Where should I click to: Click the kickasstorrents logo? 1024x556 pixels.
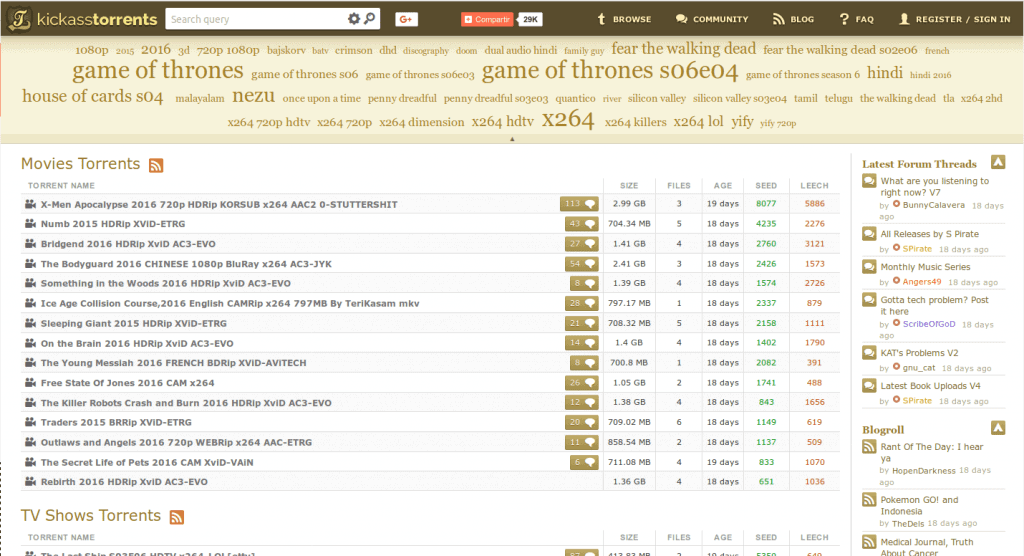pos(82,19)
